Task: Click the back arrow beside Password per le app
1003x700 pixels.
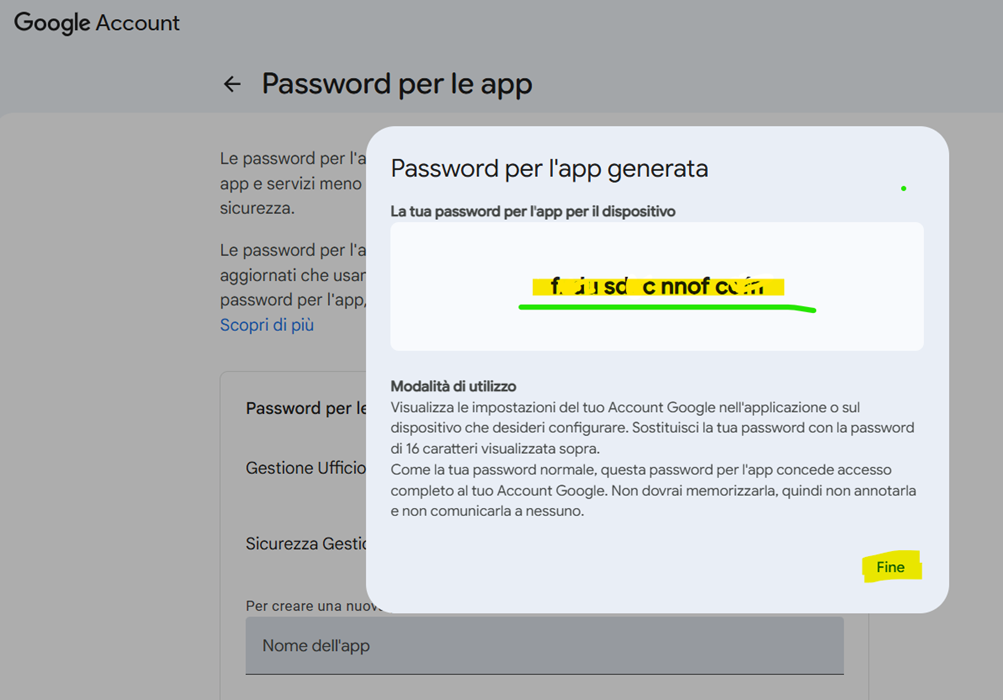Action: (232, 85)
